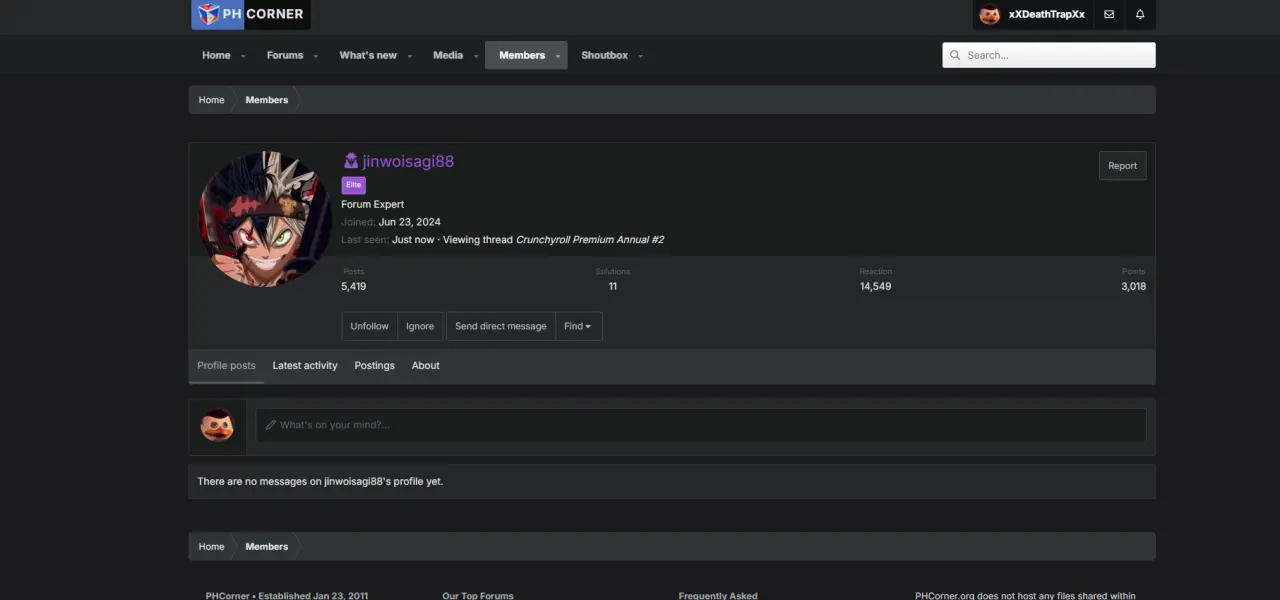Click top breadcrumb Home link
Viewport: 1280px width, 600px height.
211,100
